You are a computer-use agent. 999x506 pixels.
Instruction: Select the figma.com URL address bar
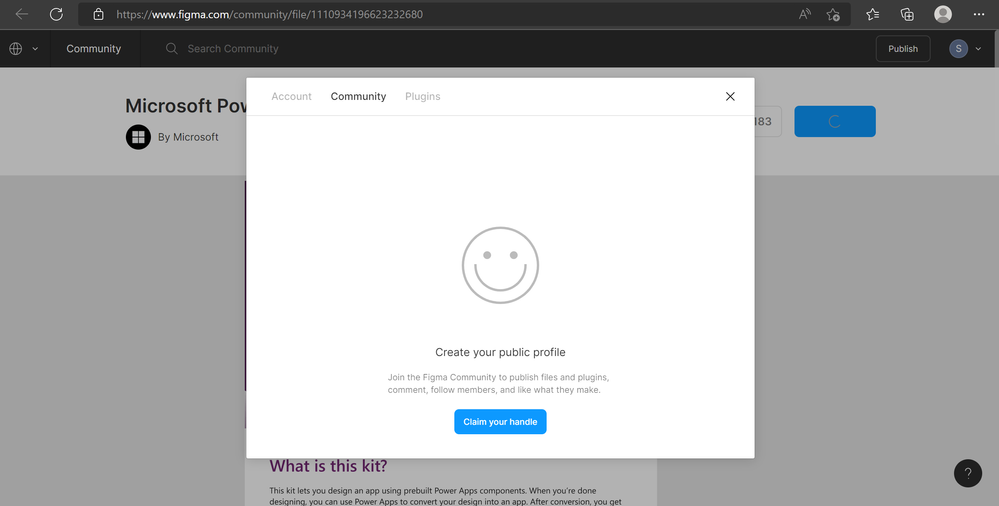pyautogui.click(x=269, y=14)
